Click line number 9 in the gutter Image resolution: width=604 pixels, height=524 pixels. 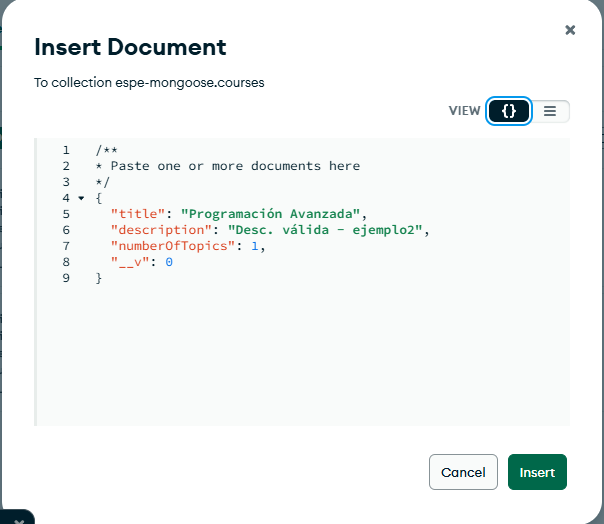66,278
